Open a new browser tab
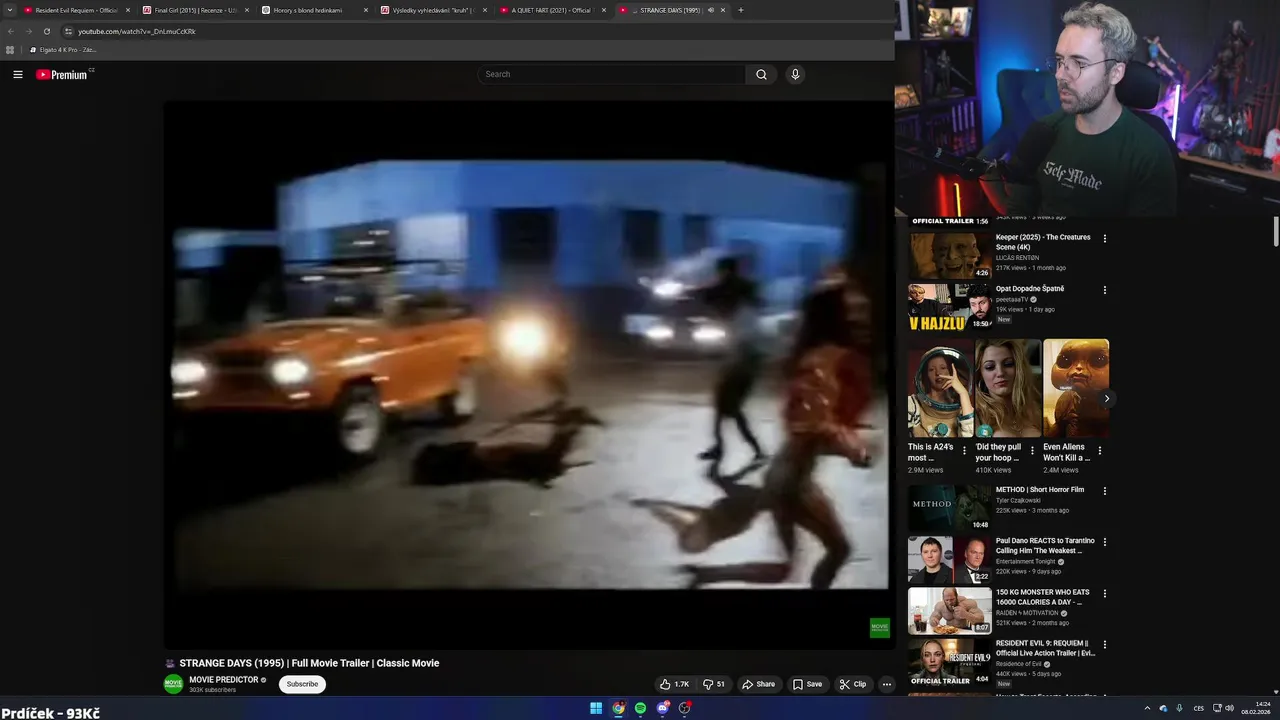Screen dimensions: 1280x720 [x=740, y=10]
